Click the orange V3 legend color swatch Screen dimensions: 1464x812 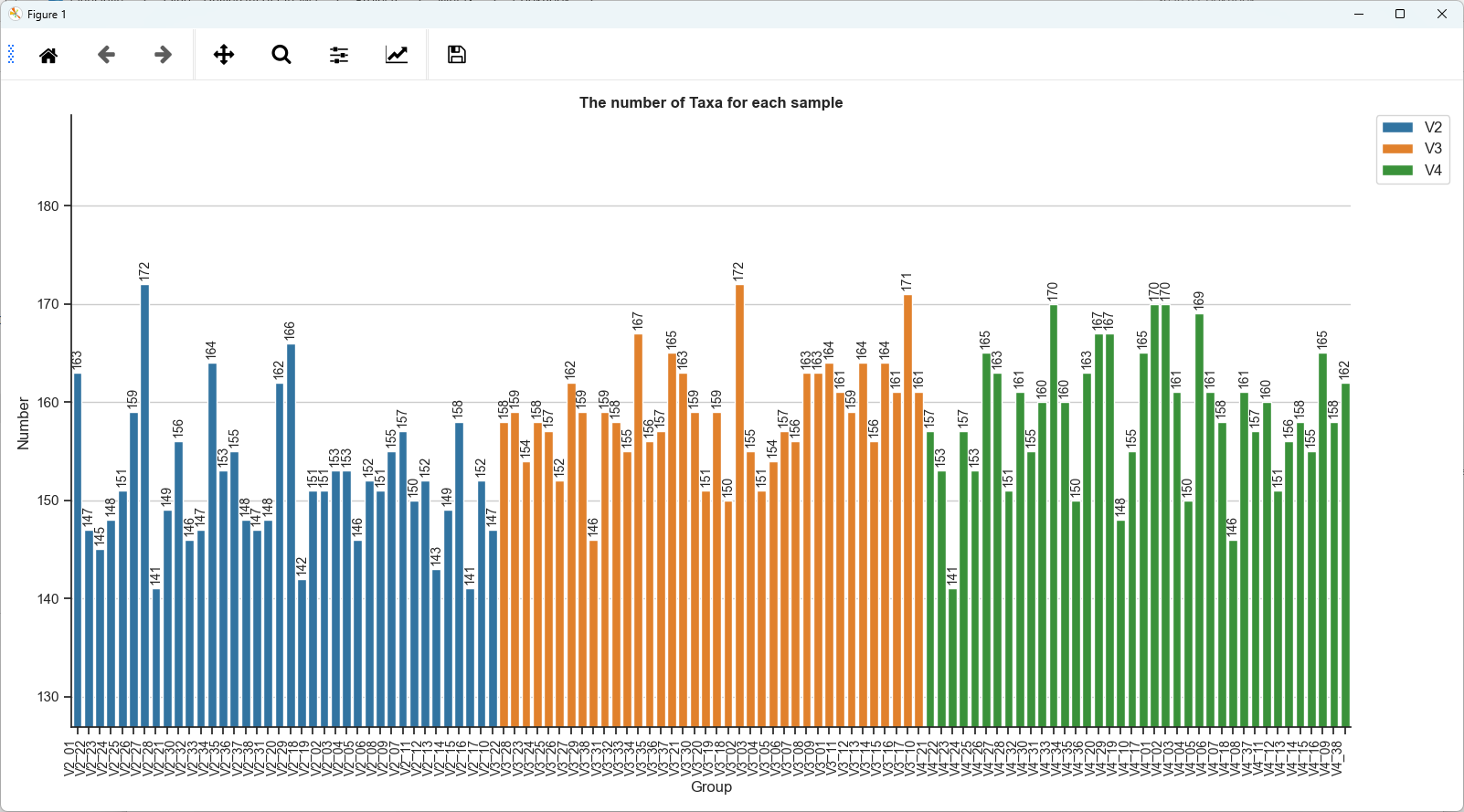1398,149
